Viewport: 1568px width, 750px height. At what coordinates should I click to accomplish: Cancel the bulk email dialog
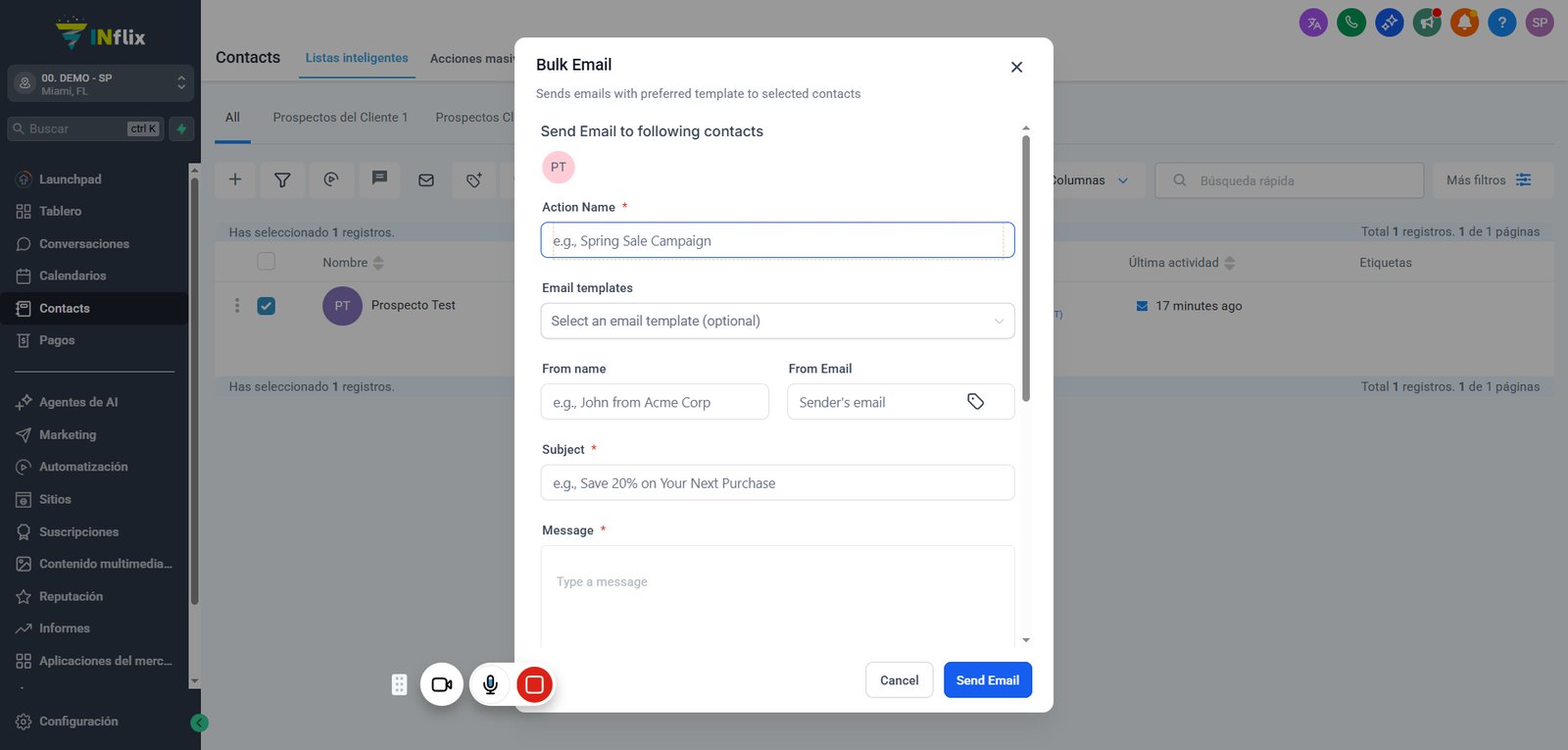[899, 680]
